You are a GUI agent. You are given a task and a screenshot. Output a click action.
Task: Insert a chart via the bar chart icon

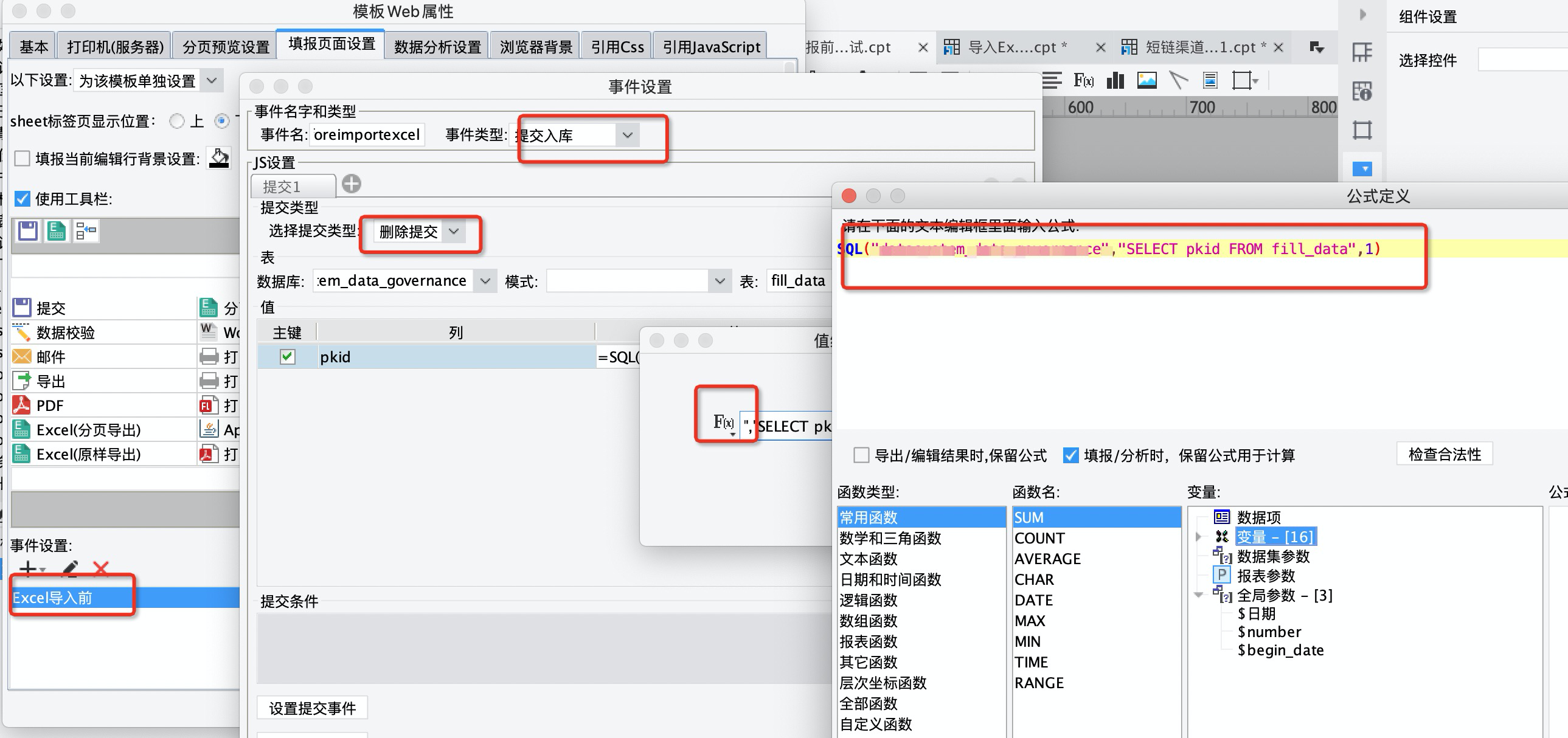[x=1115, y=80]
